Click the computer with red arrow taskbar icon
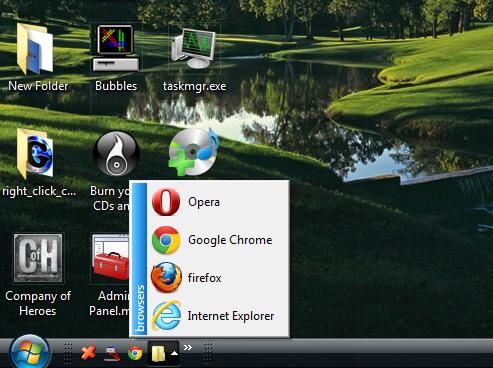Image resolution: width=493 pixels, height=368 pixels. coord(112,354)
